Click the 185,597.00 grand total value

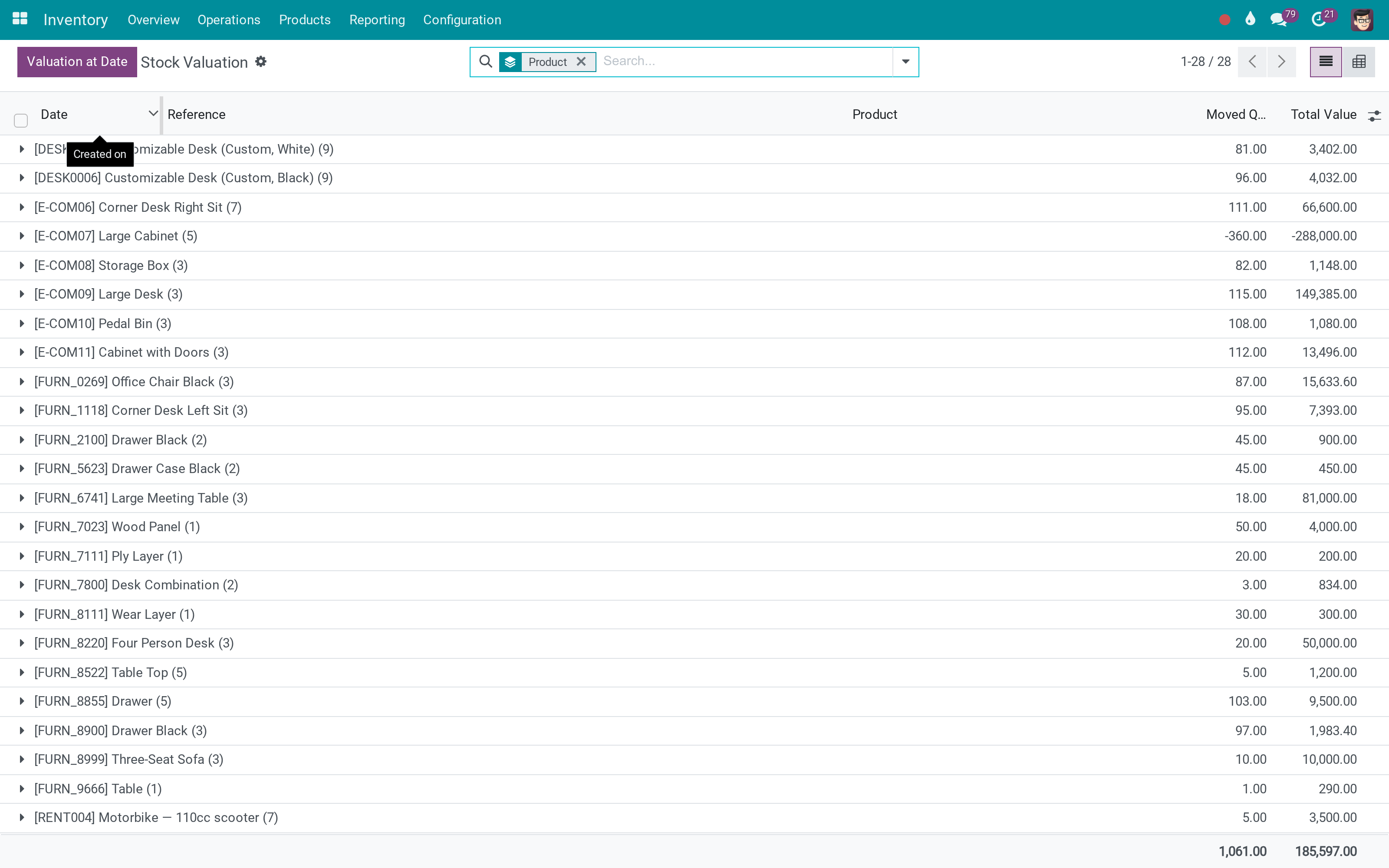[x=1325, y=852]
